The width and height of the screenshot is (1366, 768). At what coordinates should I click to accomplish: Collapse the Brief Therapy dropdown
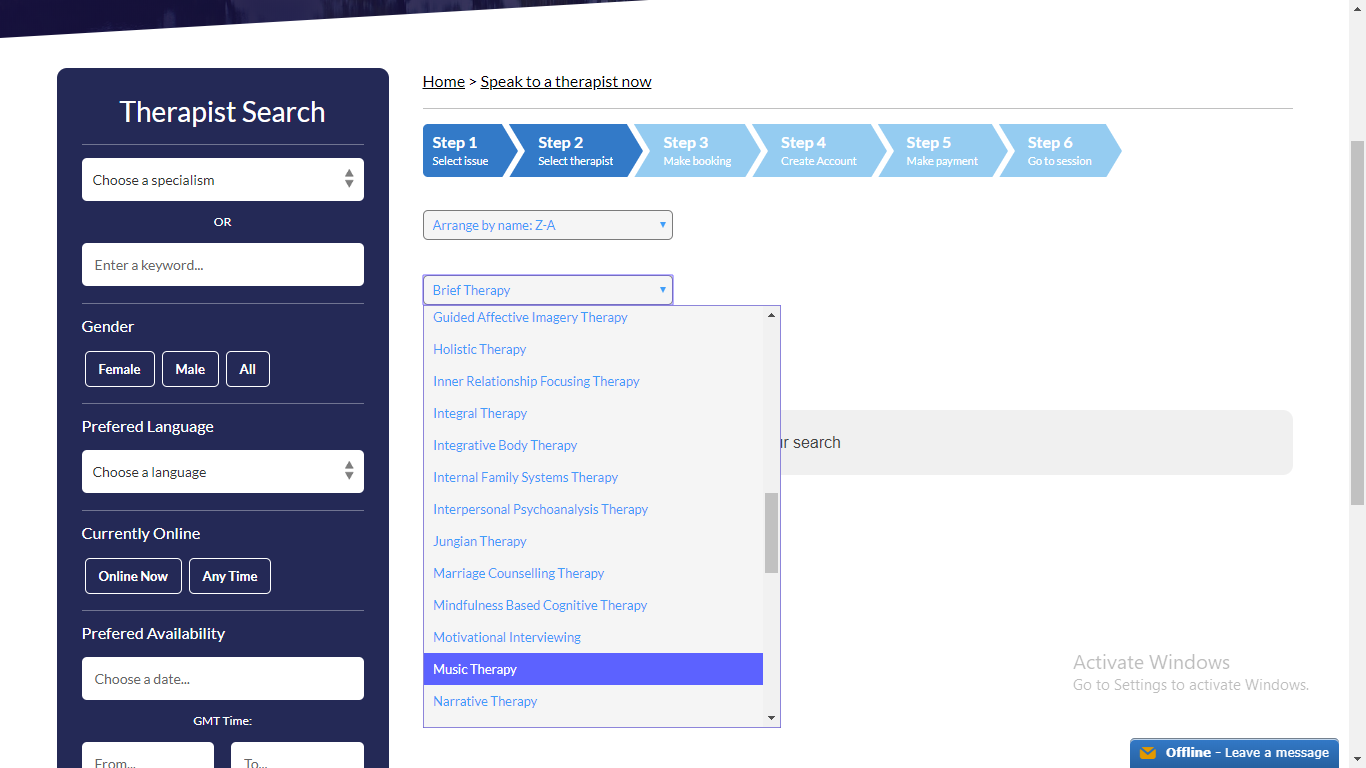coord(547,290)
